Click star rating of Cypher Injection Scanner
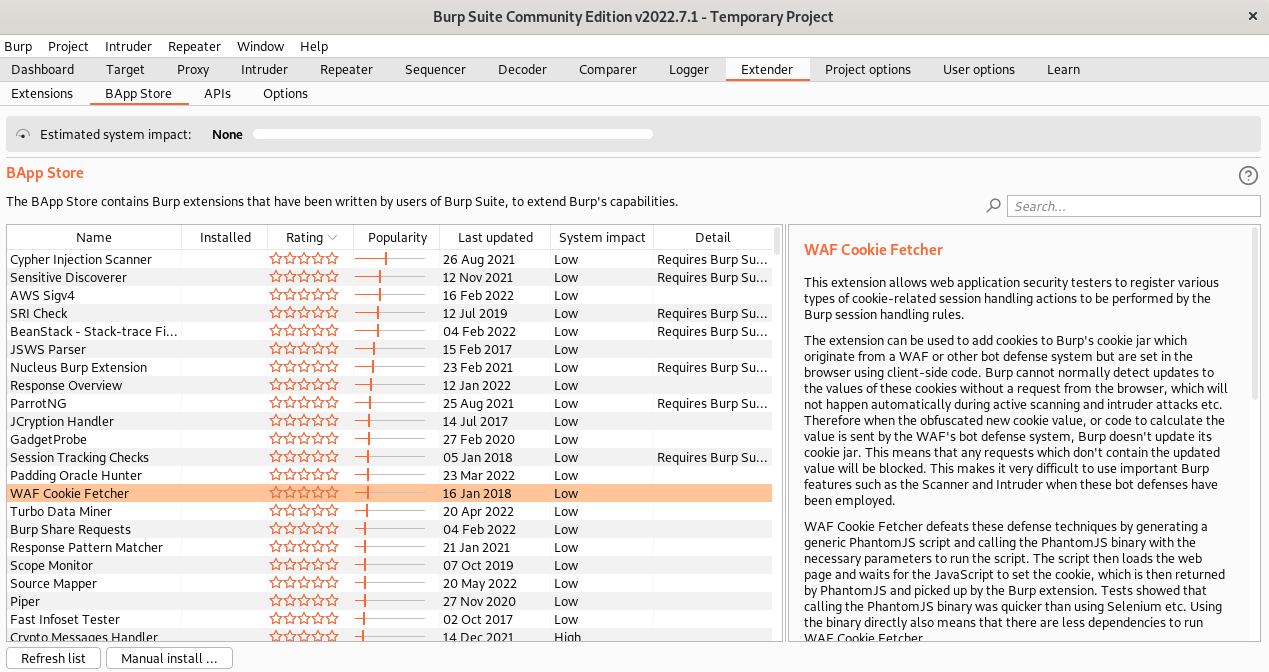 pos(304,260)
